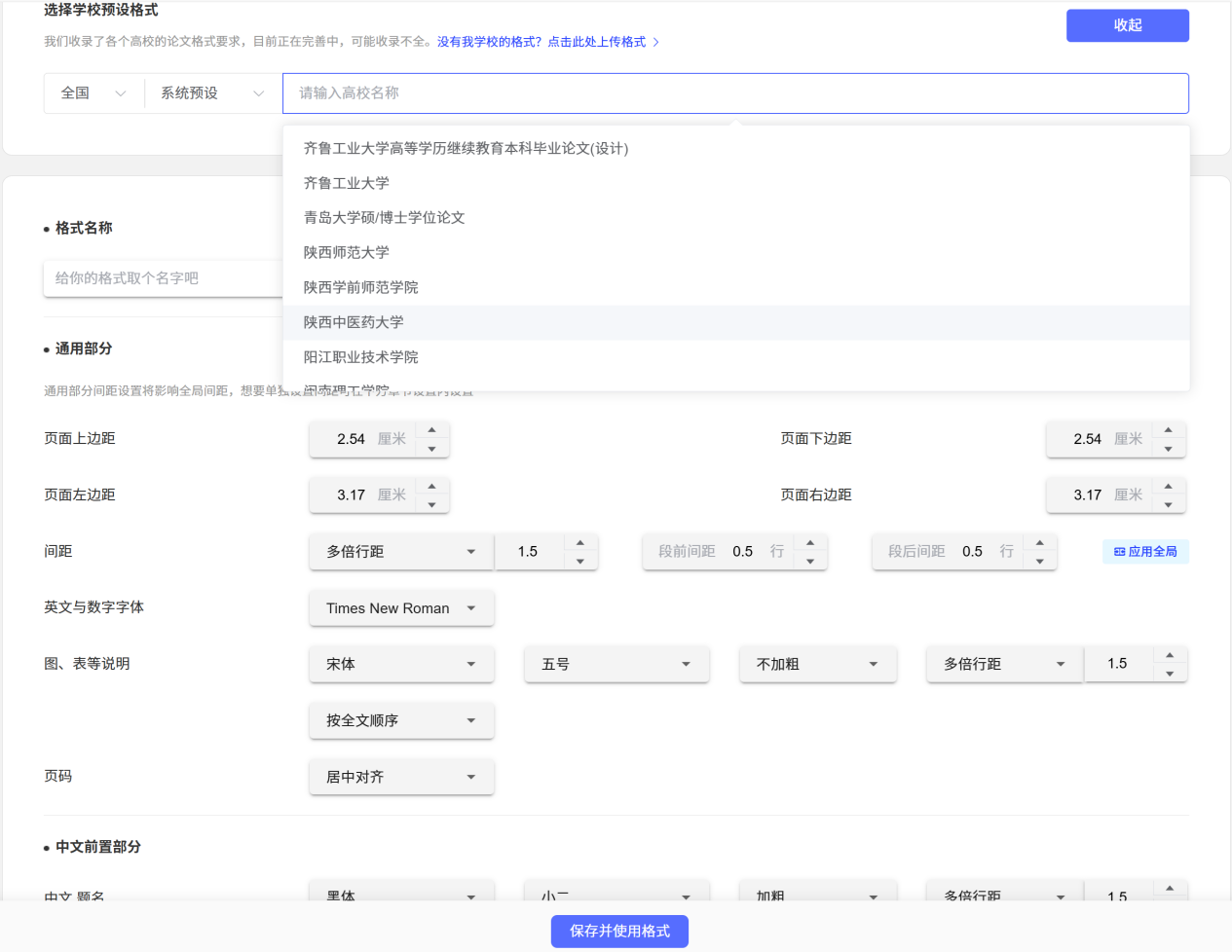Open the caption row 多倍行距 dropdown
This screenshot has width=1232, height=952.
tap(1004, 664)
